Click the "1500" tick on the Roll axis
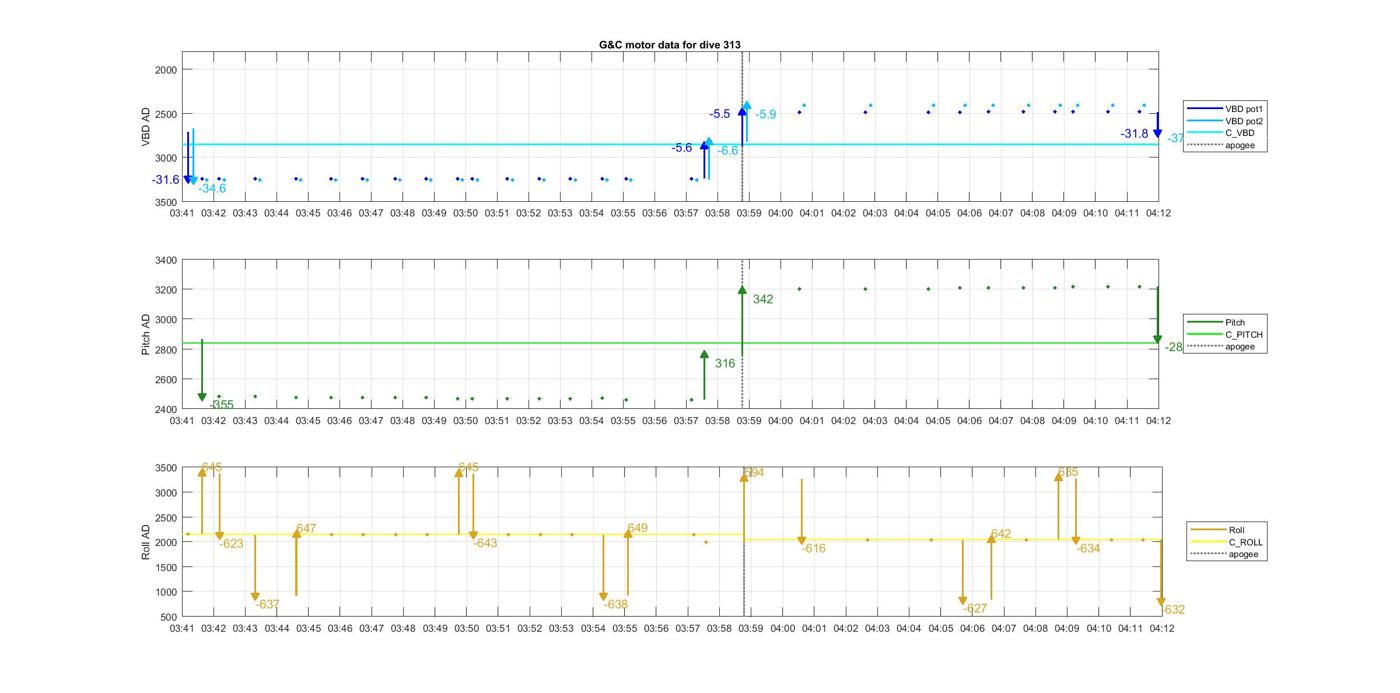Screen dimensions: 1400x693 click(166, 567)
